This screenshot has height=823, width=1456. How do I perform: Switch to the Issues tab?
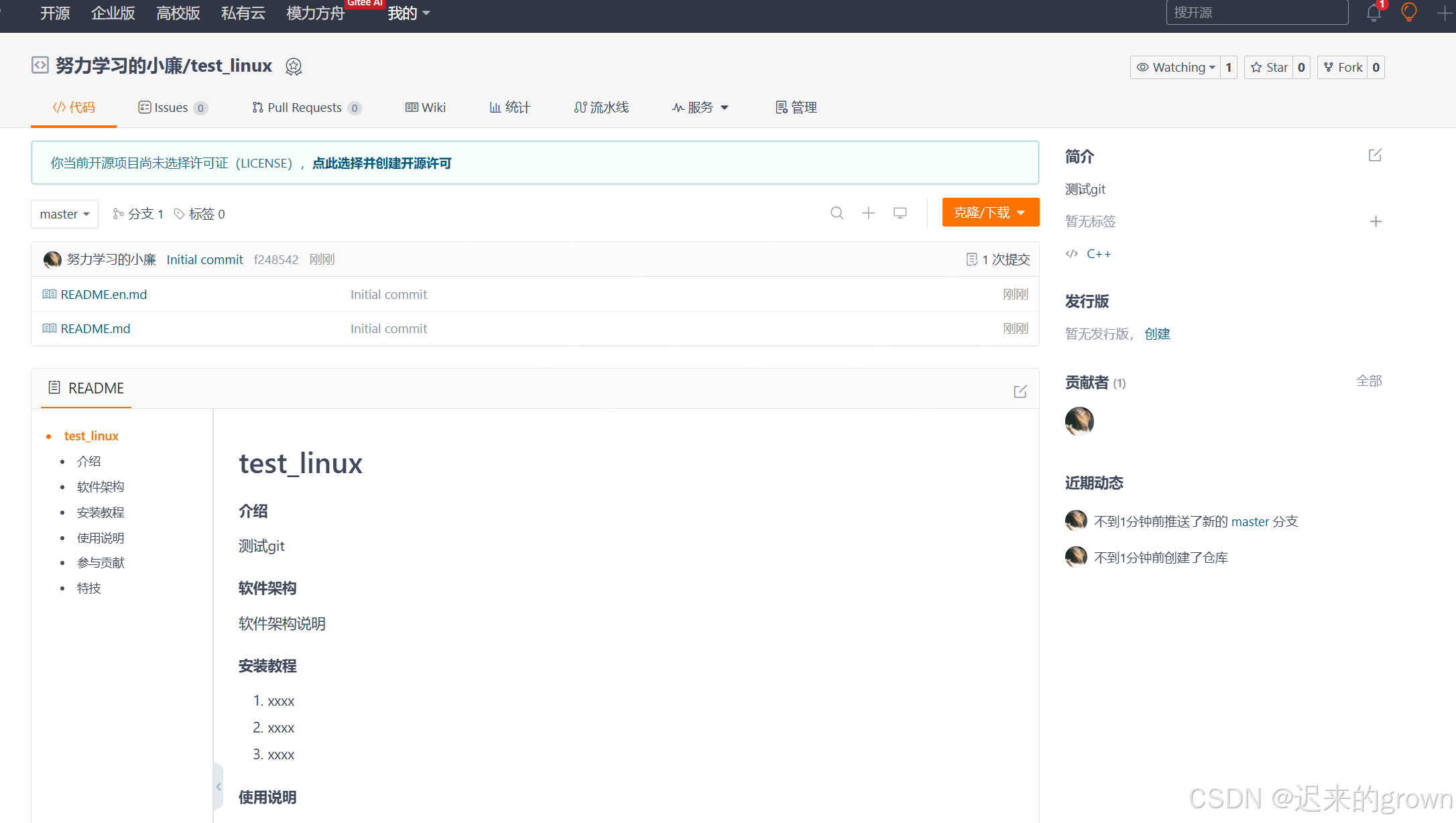[172, 107]
